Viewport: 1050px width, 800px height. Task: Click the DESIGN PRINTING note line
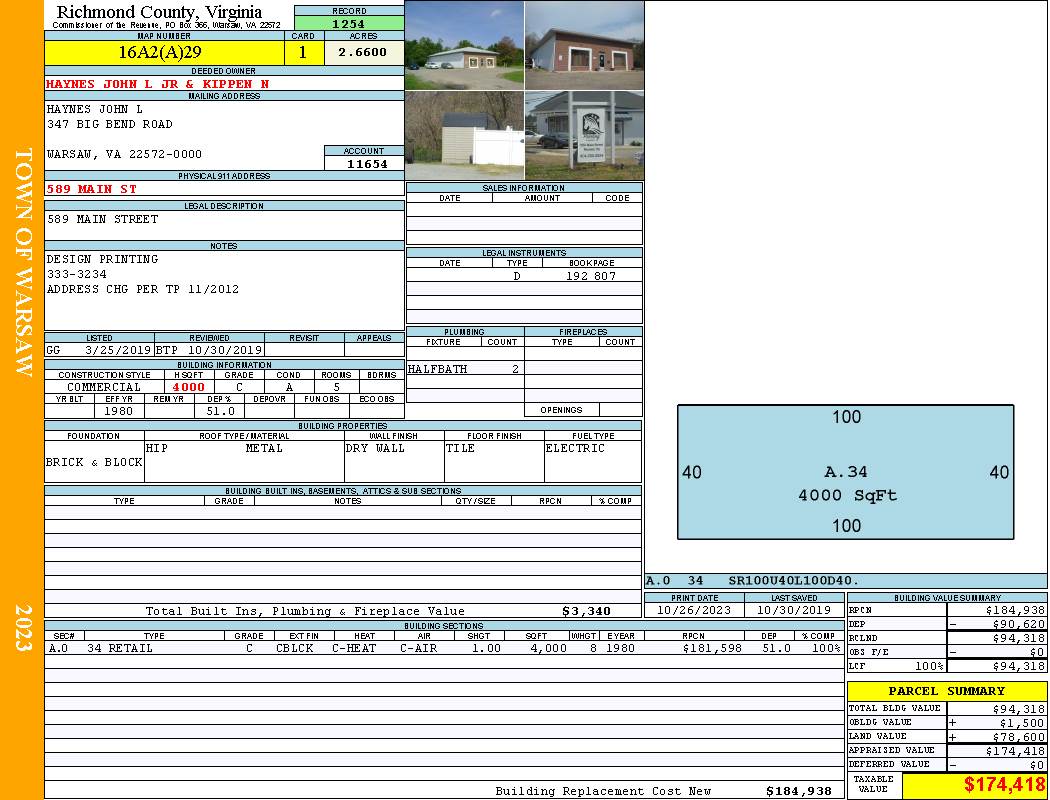102,259
